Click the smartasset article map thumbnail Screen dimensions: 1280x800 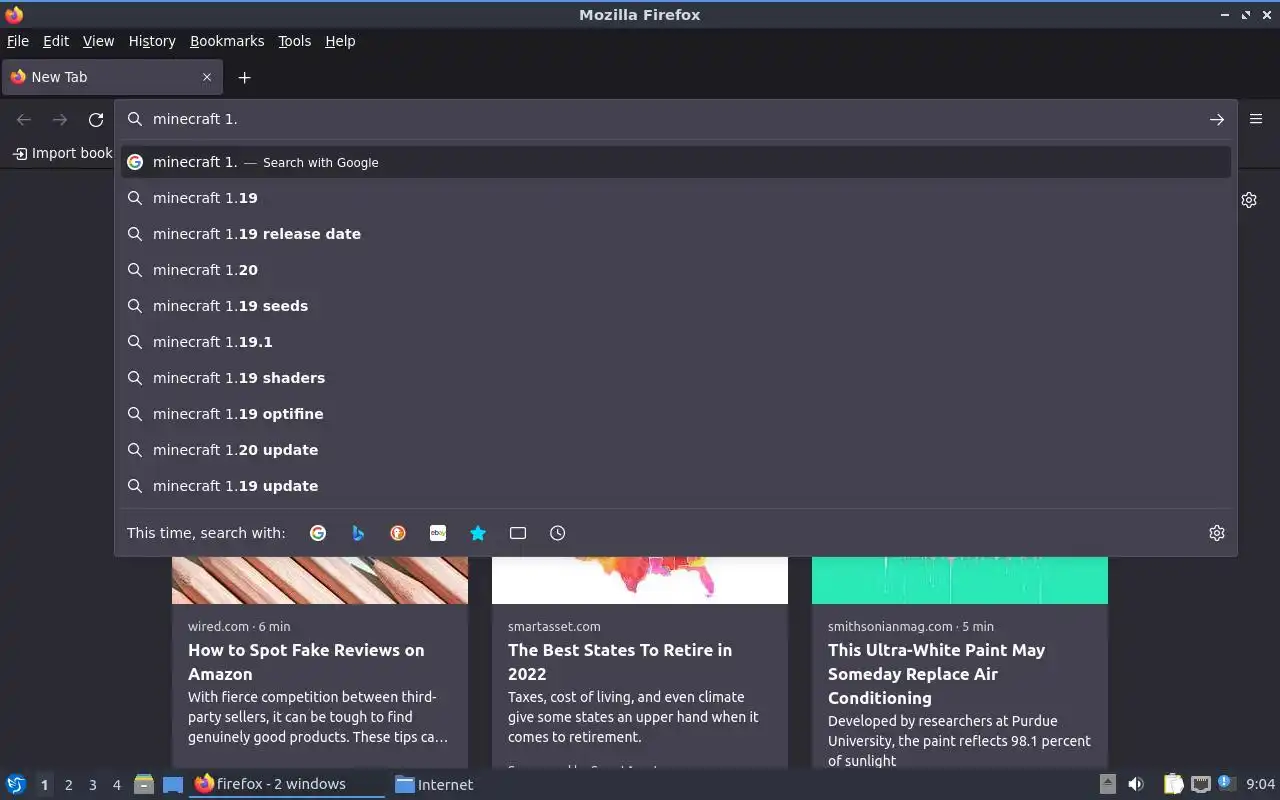click(640, 580)
